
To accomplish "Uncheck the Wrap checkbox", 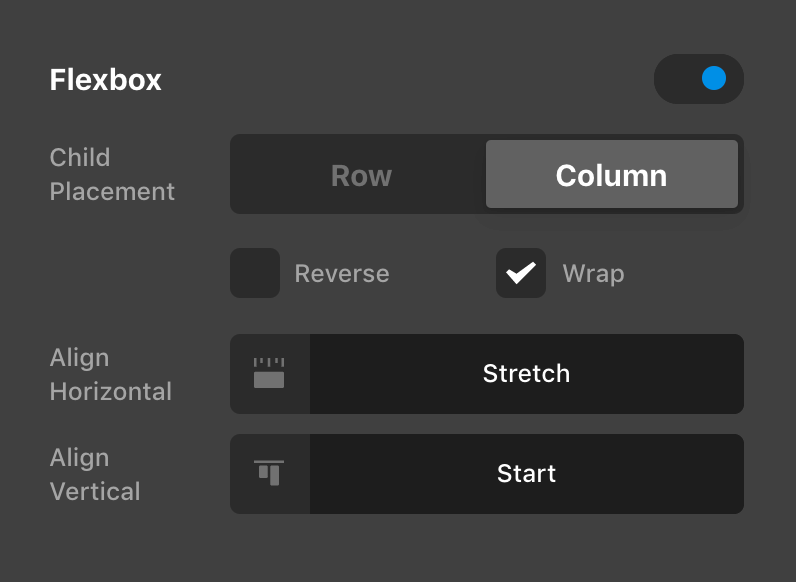I will [x=521, y=274].
